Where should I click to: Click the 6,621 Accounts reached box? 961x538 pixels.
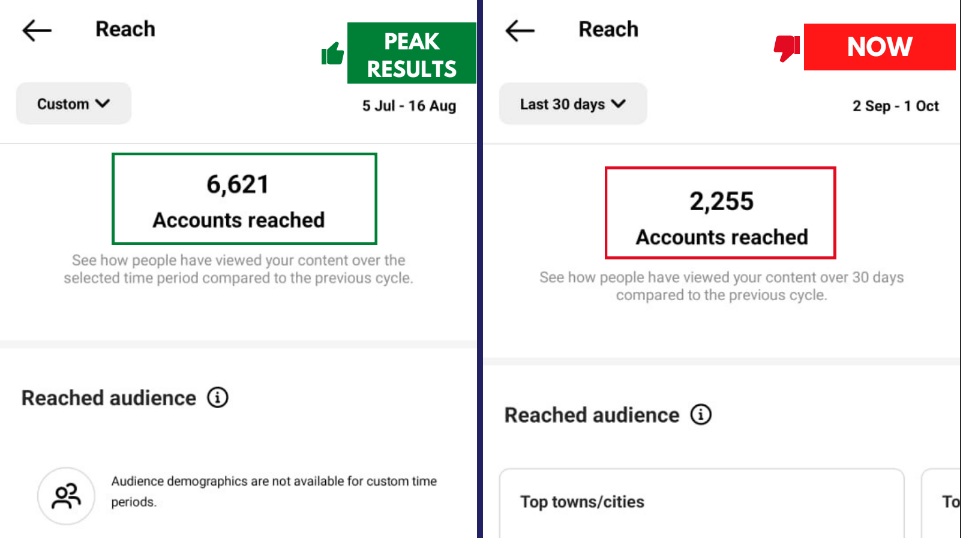pyautogui.click(x=244, y=199)
